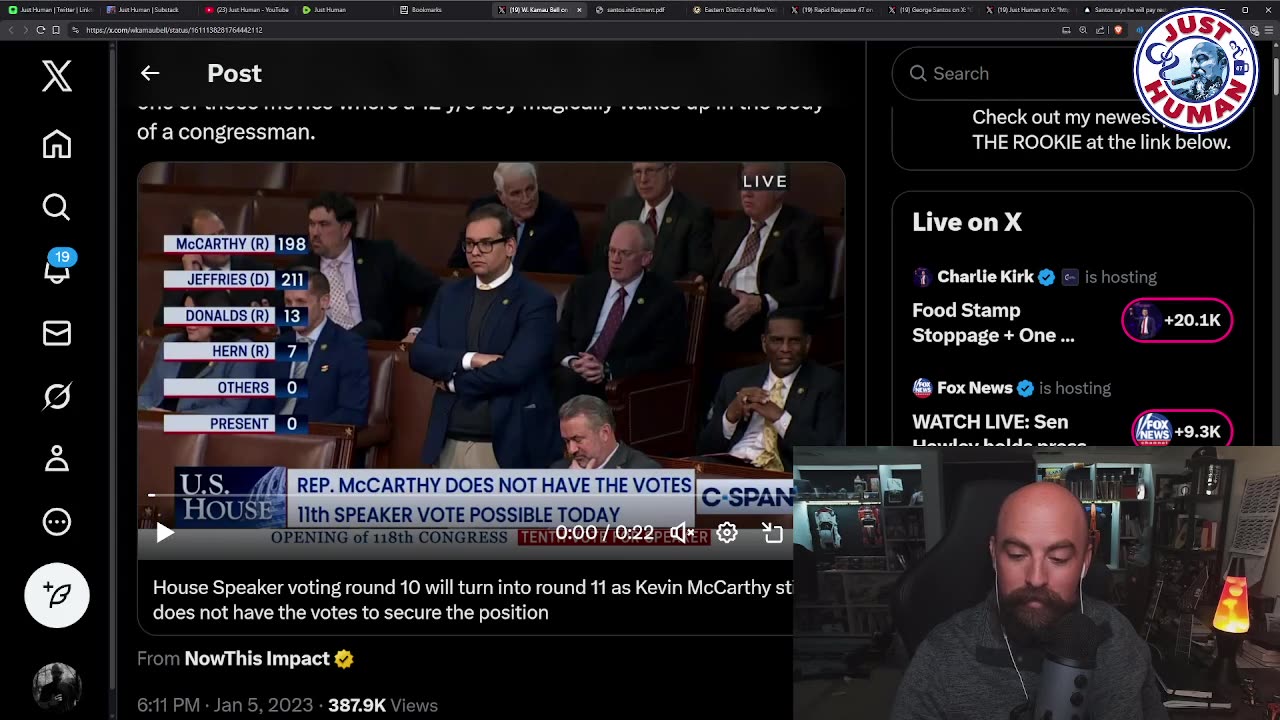
Task: Switch to Rapid Response 47 tab
Action: click(x=832, y=10)
